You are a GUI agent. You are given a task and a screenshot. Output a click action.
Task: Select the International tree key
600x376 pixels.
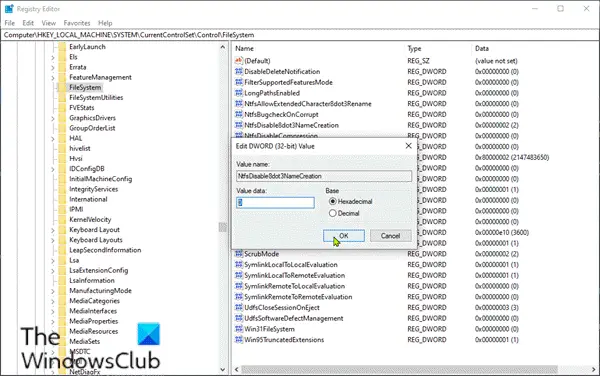coord(88,199)
